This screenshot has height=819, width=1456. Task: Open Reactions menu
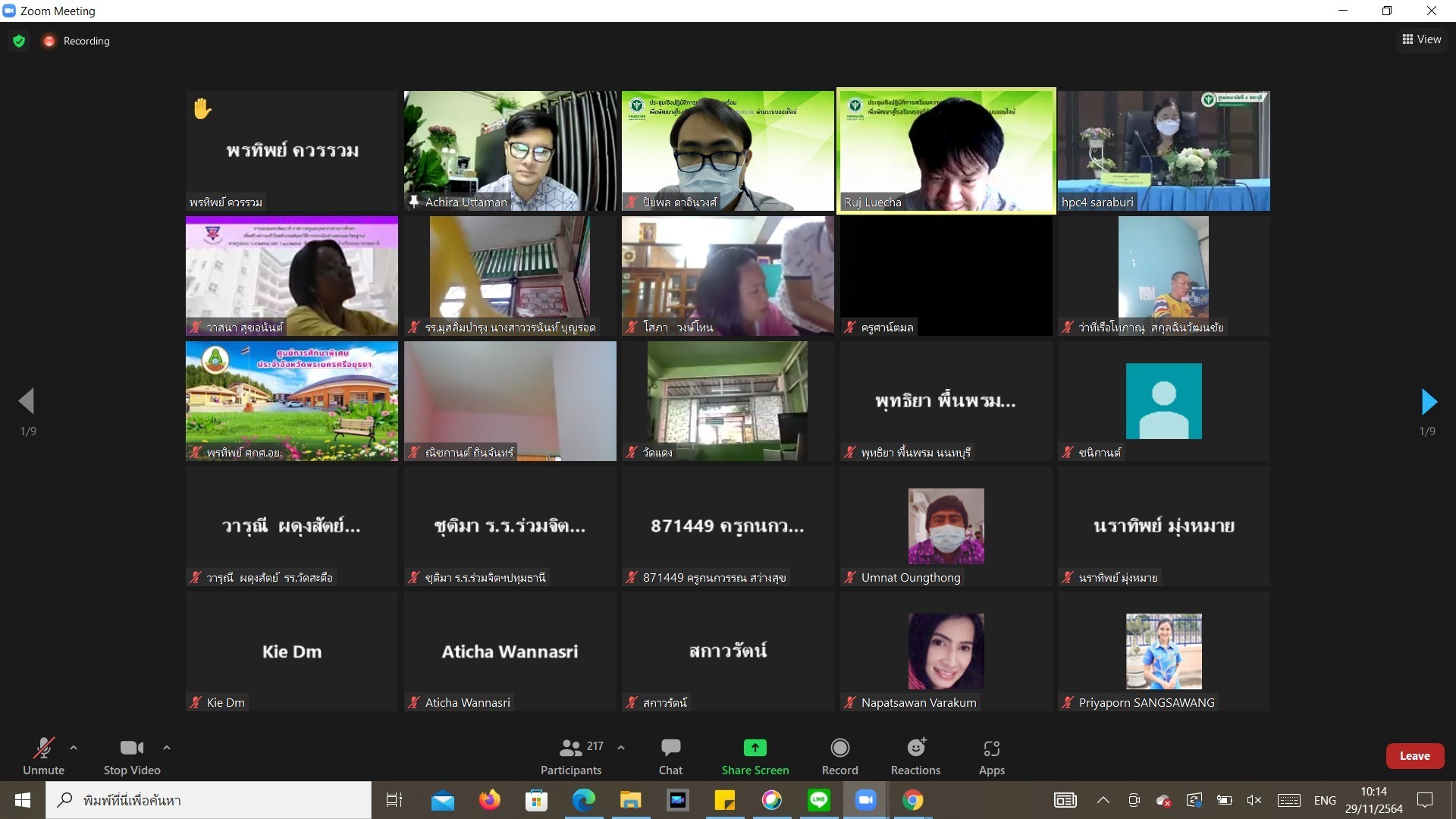pos(915,756)
